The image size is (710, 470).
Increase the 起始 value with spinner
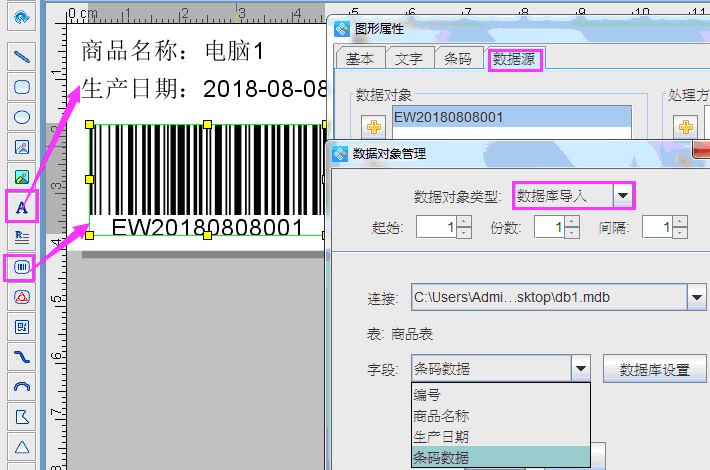pos(464,222)
